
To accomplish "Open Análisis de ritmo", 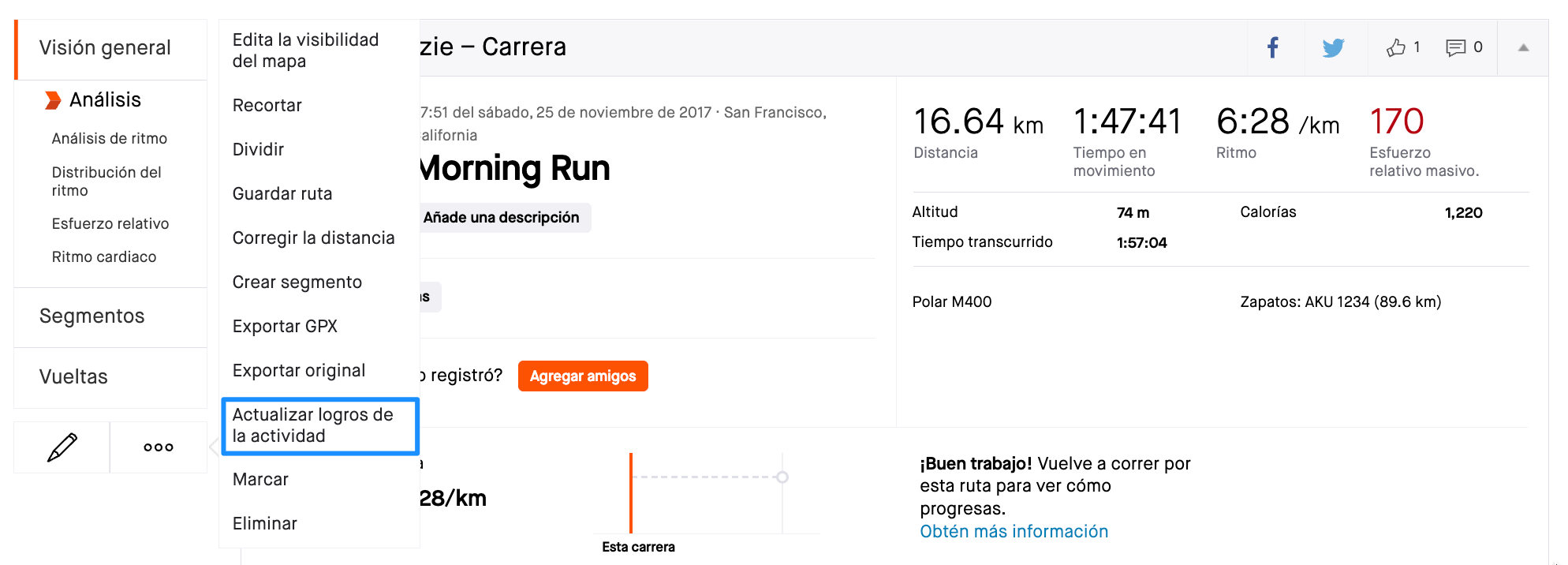I will [x=110, y=139].
